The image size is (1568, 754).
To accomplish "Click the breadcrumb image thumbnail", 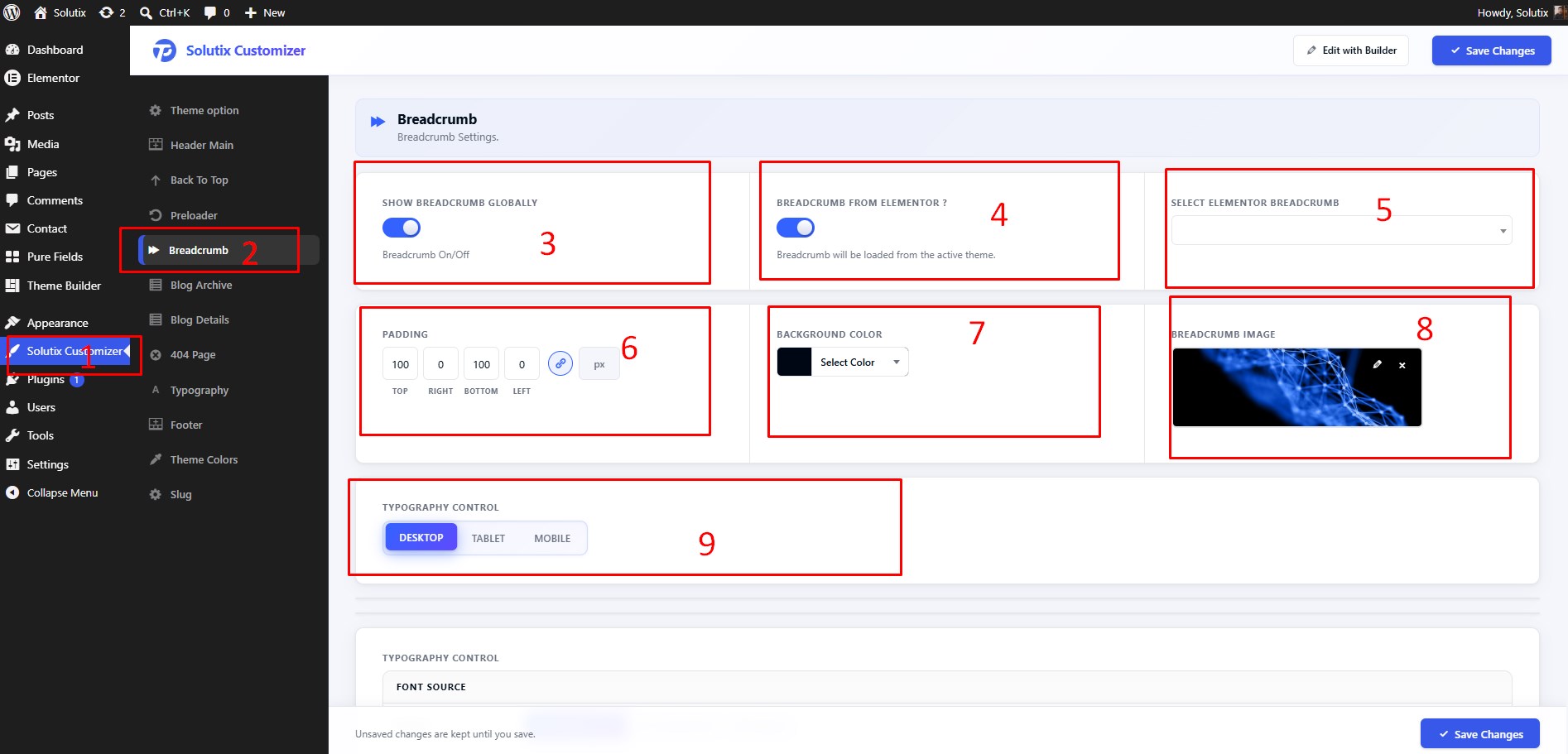I will 1296,387.
